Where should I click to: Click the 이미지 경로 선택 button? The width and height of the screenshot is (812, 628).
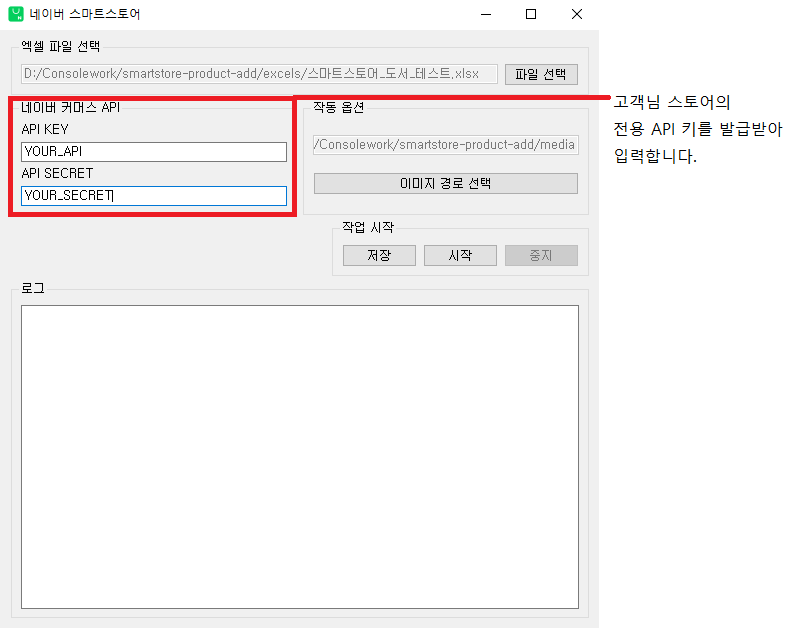click(x=445, y=184)
